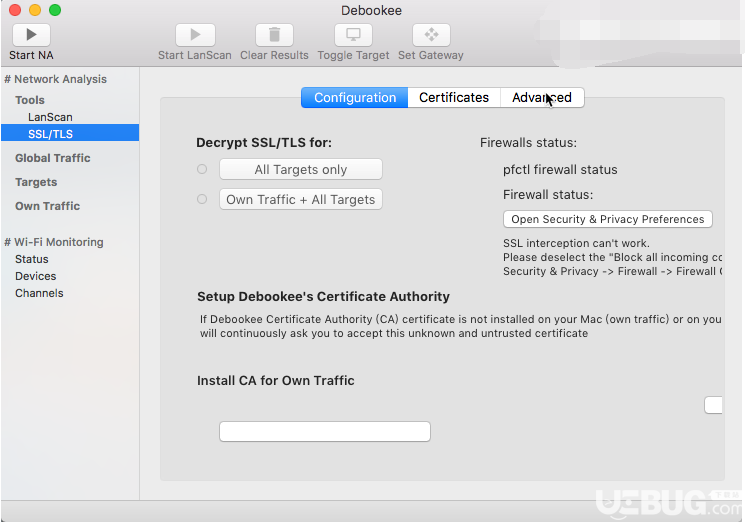745x524 pixels.
Task: Open Channels under Wi-Fi Monitoring
Action: [x=39, y=293]
